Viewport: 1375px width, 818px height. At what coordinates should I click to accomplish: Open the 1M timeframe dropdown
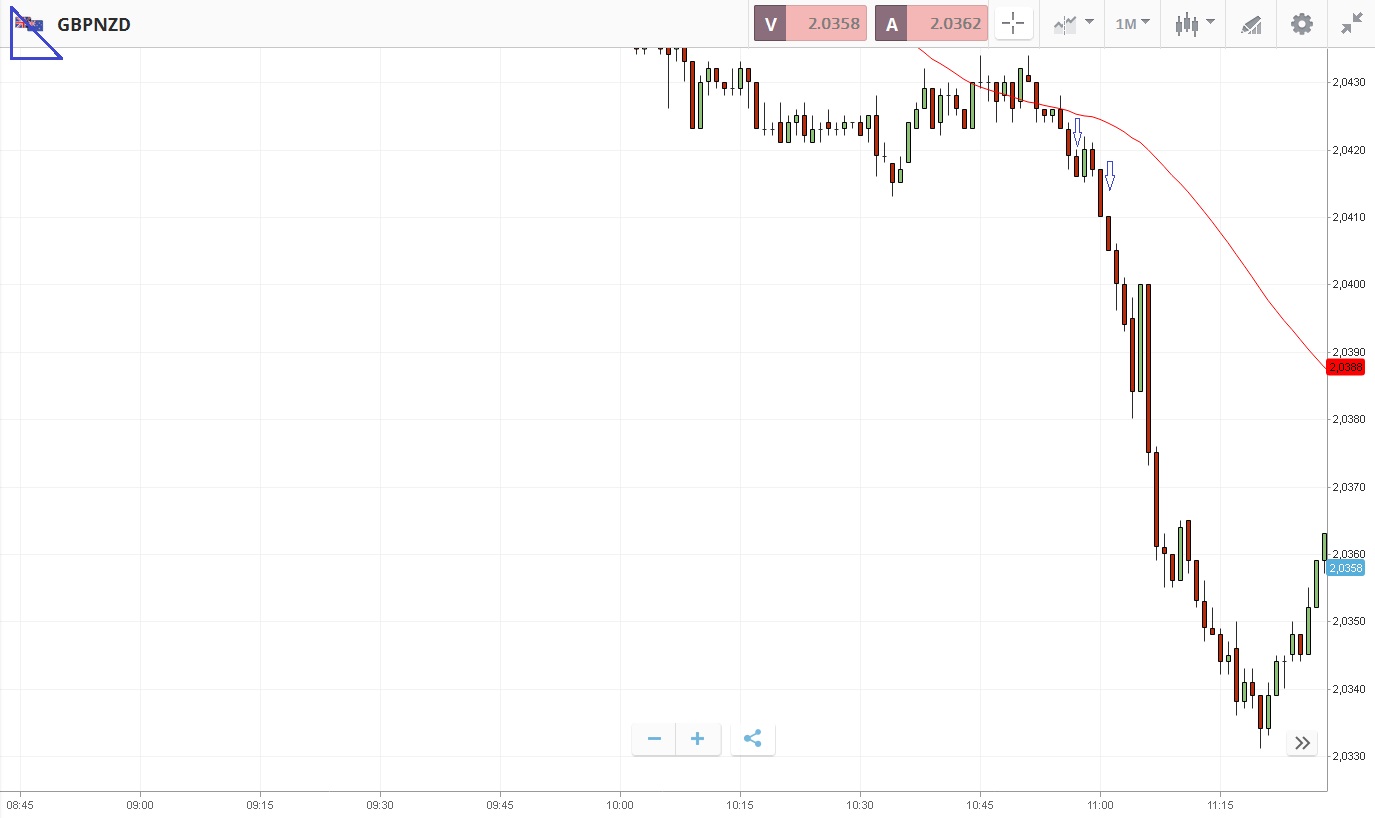pyautogui.click(x=1132, y=24)
